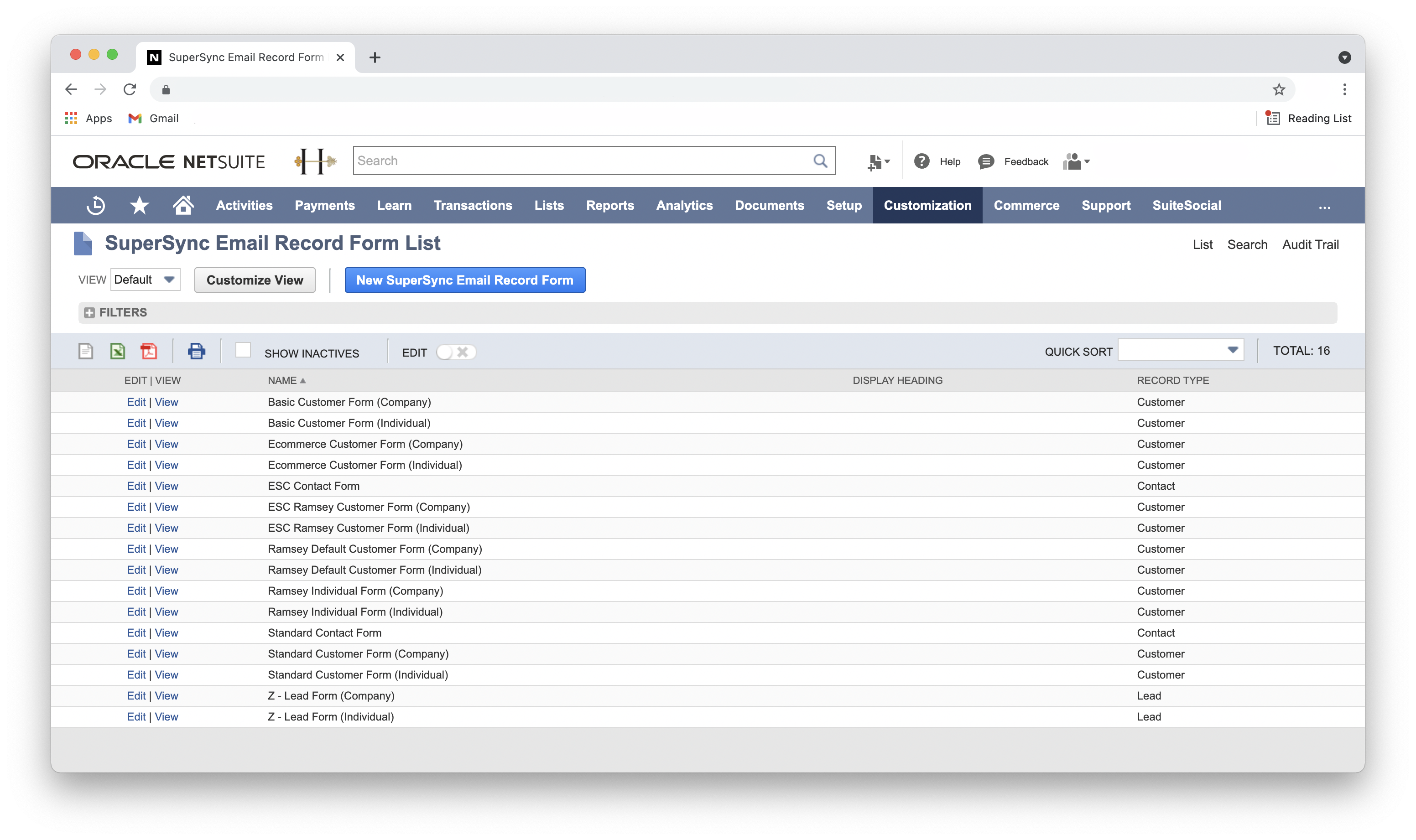Click the search magnifier icon
The width and height of the screenshot is (1416, 840).
(x=820, y=161)
